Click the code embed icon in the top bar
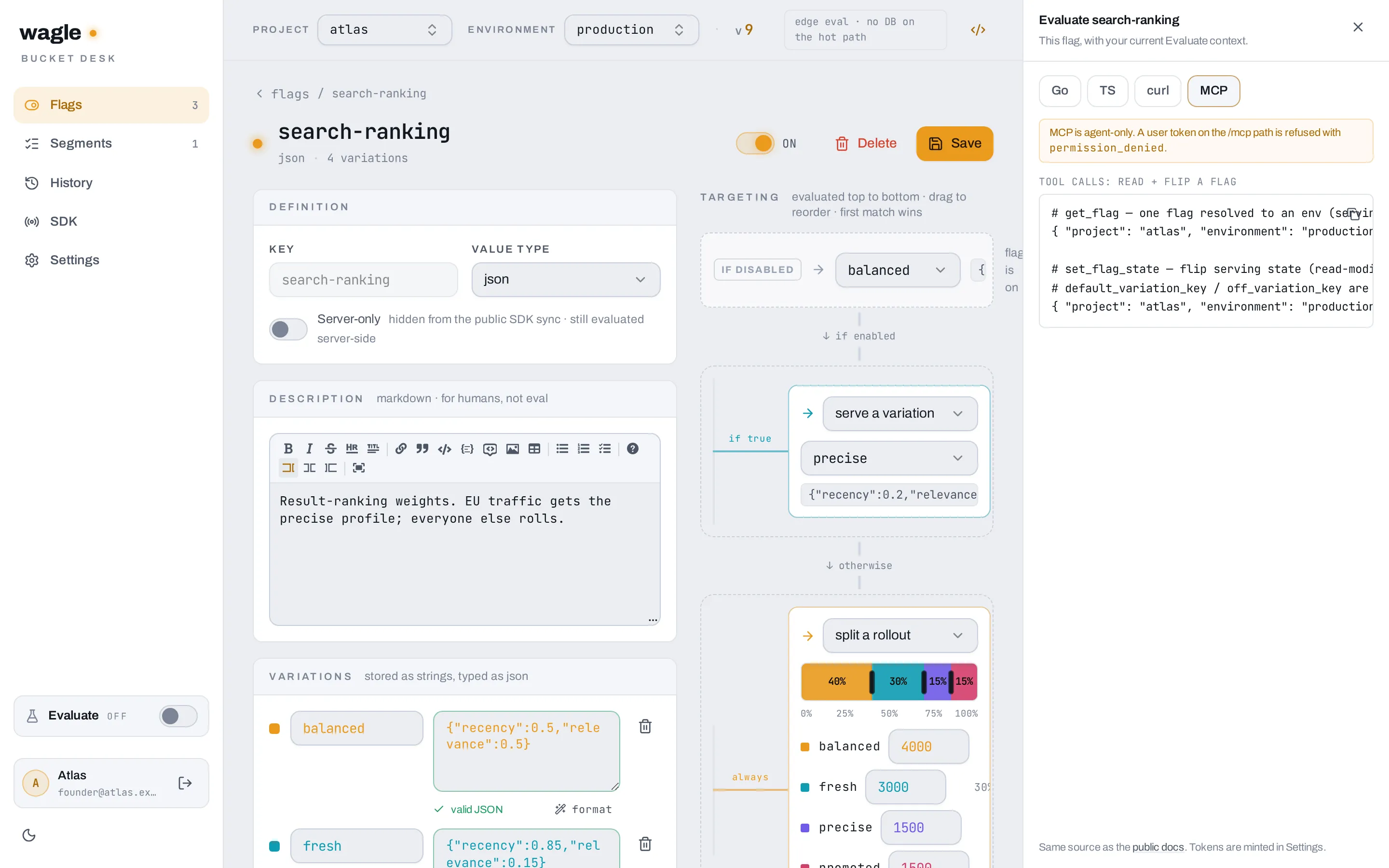The image size is (1389, 868). [x=978, y=30]
